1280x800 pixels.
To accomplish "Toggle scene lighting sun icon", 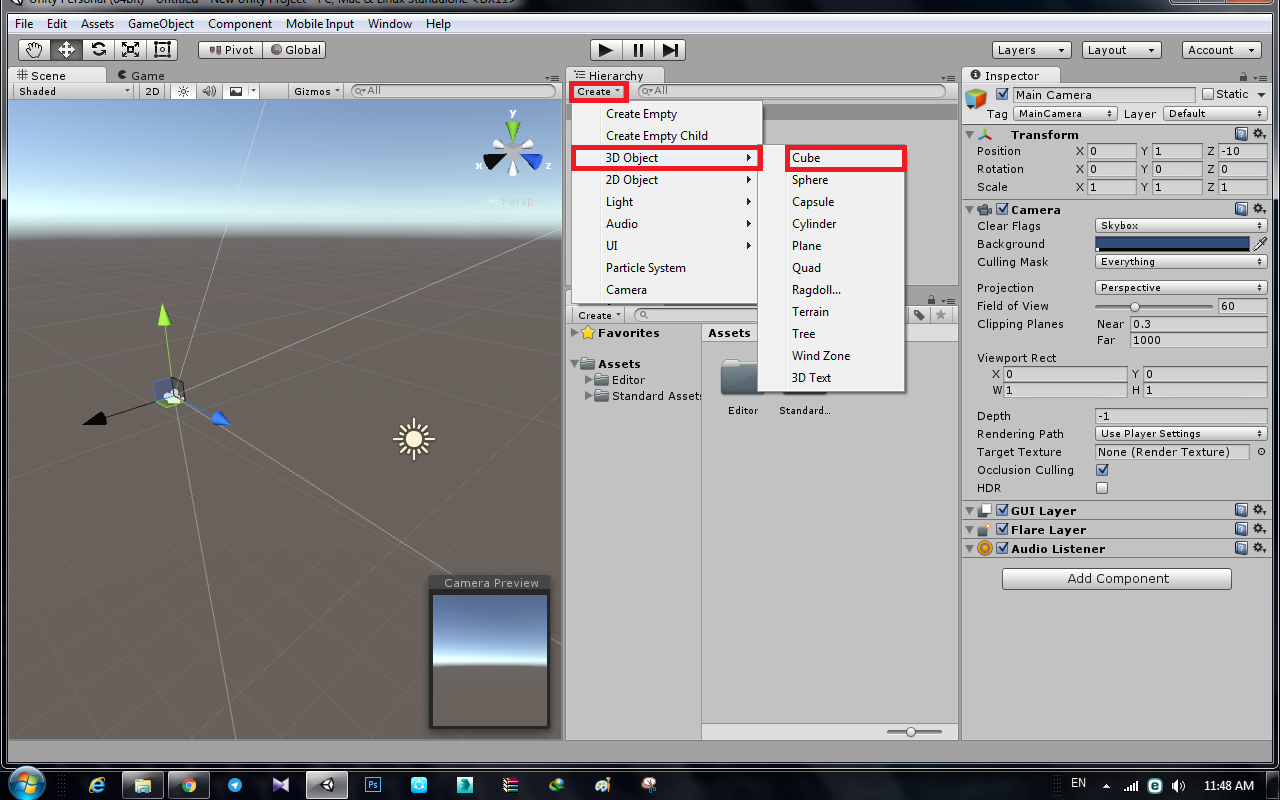I will coord(182,91).
